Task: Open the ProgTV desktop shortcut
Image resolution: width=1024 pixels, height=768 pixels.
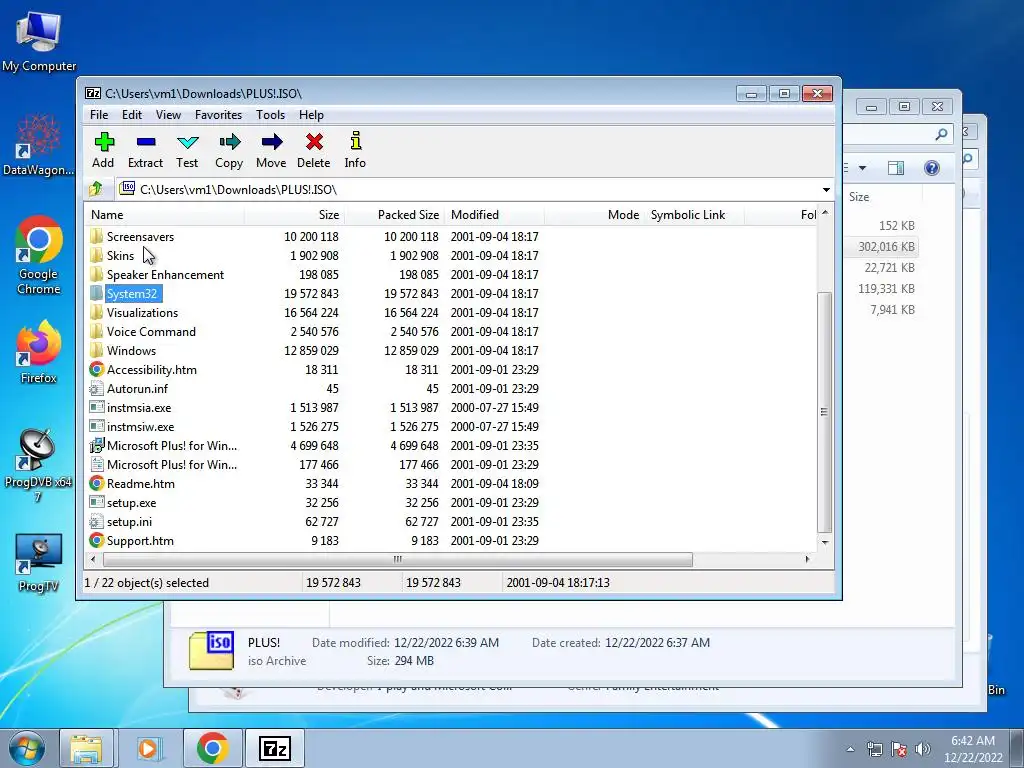Action: coord(38,562)
